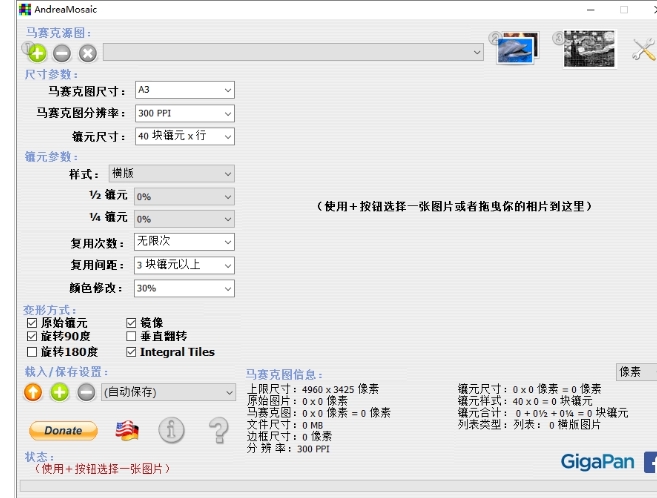
Task: Open the 复用次数 无限次 dropdown
Action: 184,242
